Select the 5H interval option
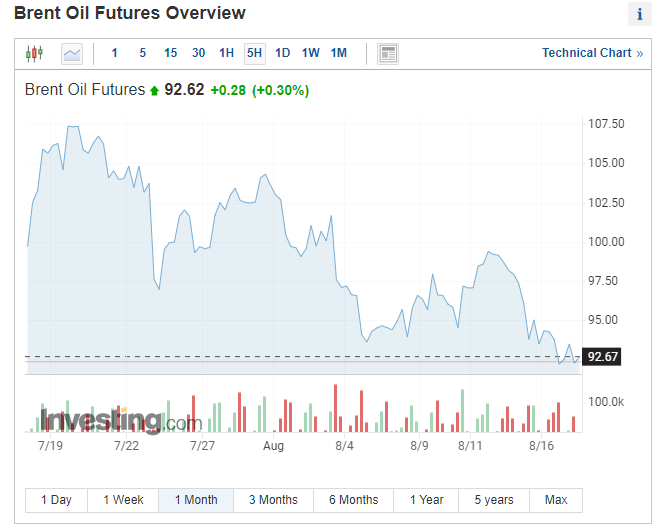This screenshot has height=532, width=660. tap(255, 53)
